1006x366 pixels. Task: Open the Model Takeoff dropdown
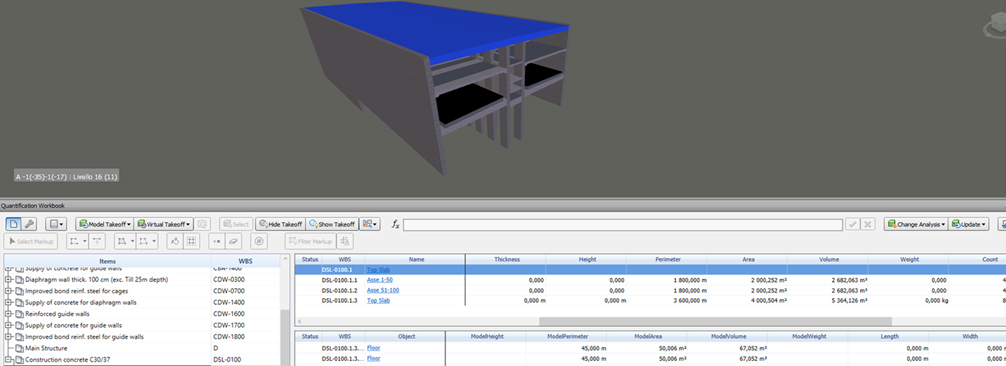tap(105, 224)
